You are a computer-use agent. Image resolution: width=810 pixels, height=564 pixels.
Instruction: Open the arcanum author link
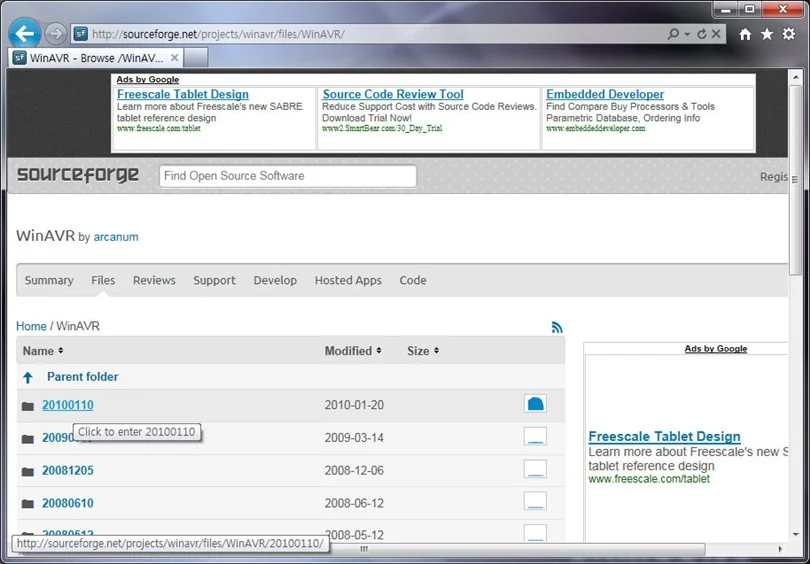tap(116, 237)
